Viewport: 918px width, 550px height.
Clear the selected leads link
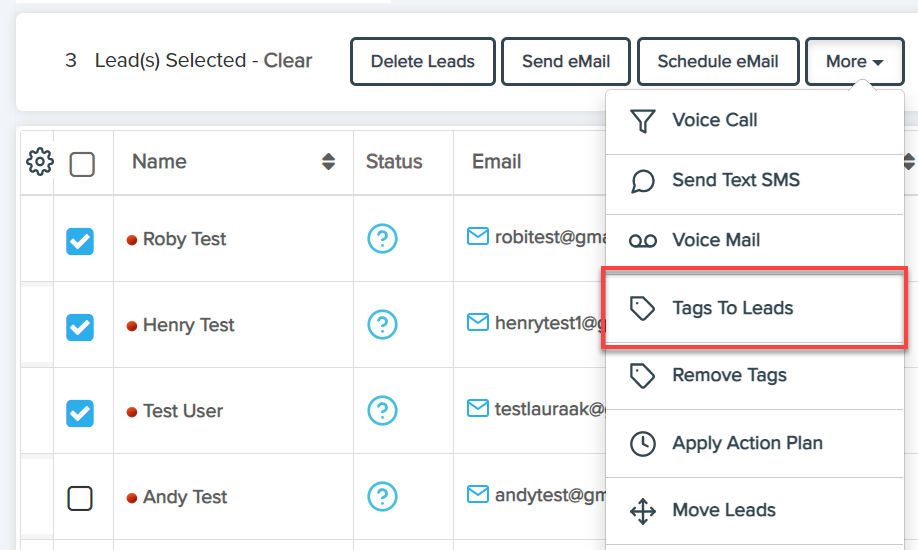point(288,61)
